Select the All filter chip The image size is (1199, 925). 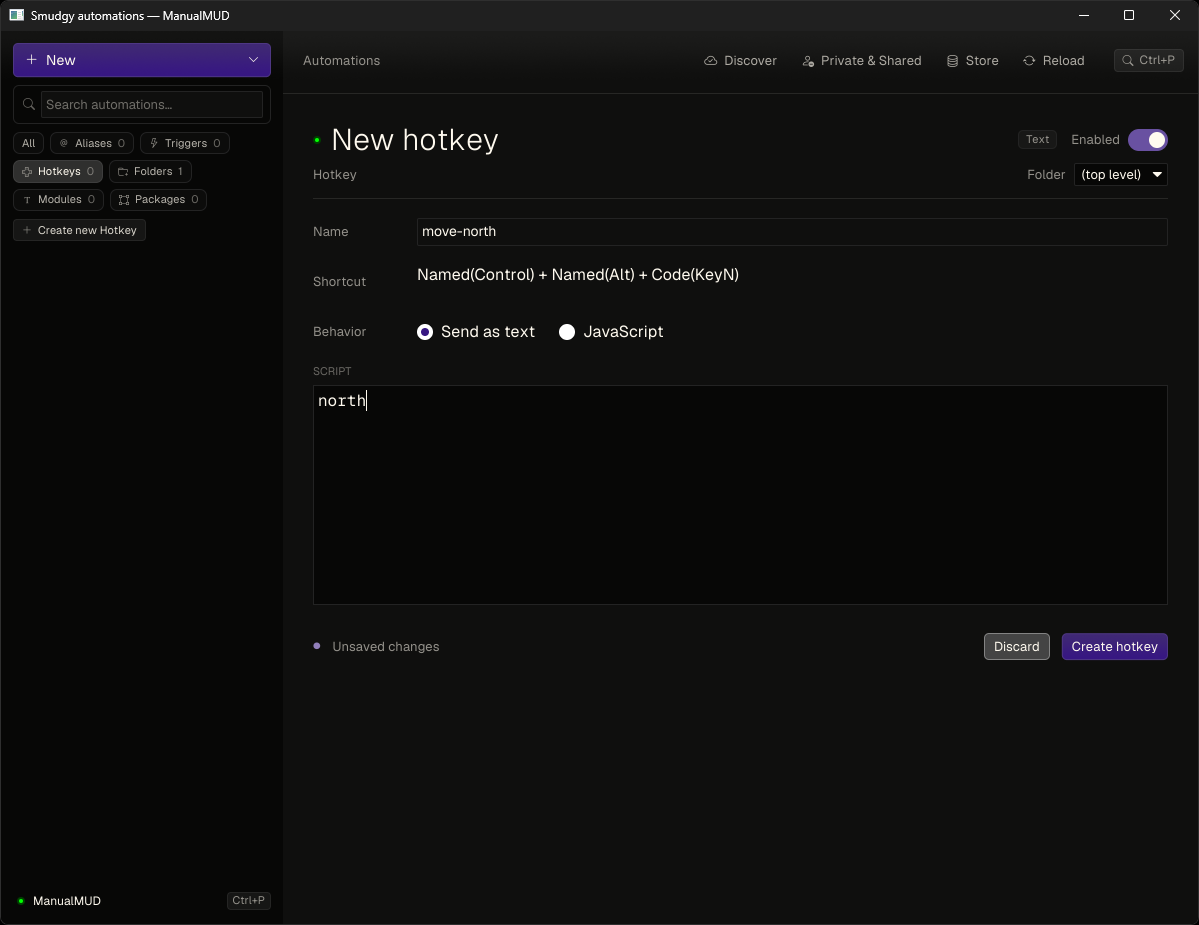tap(28, 143)
